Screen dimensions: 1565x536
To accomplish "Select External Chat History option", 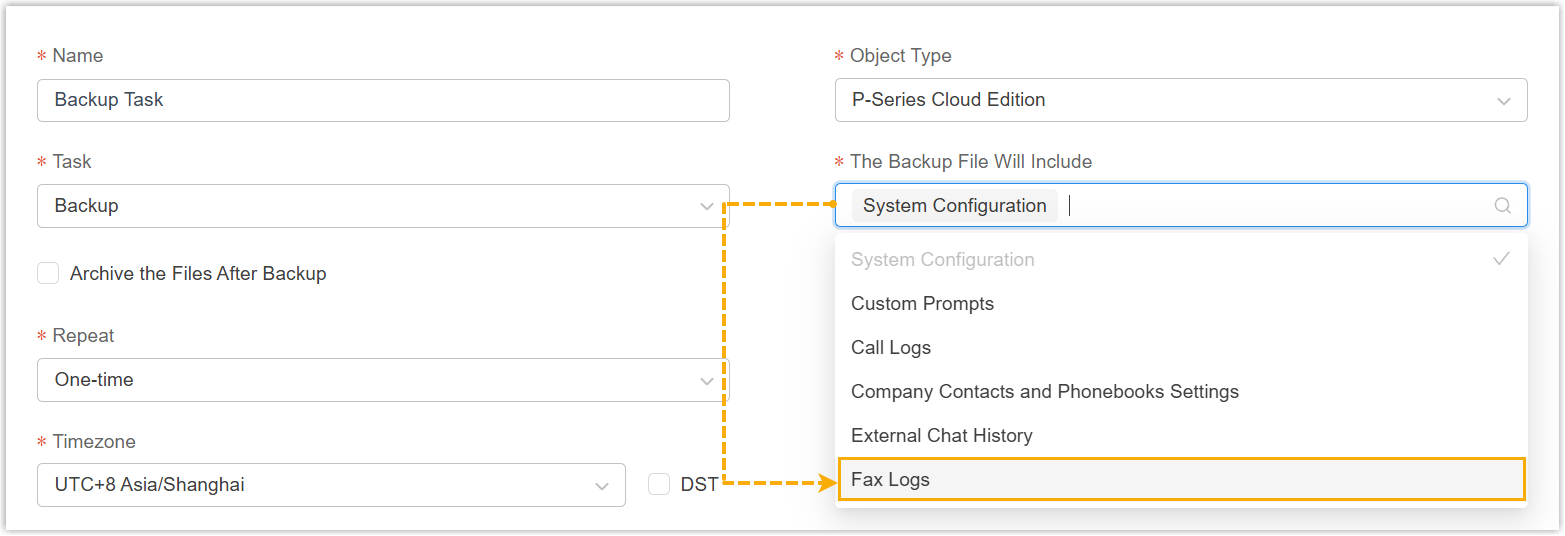I will [941, 436].
